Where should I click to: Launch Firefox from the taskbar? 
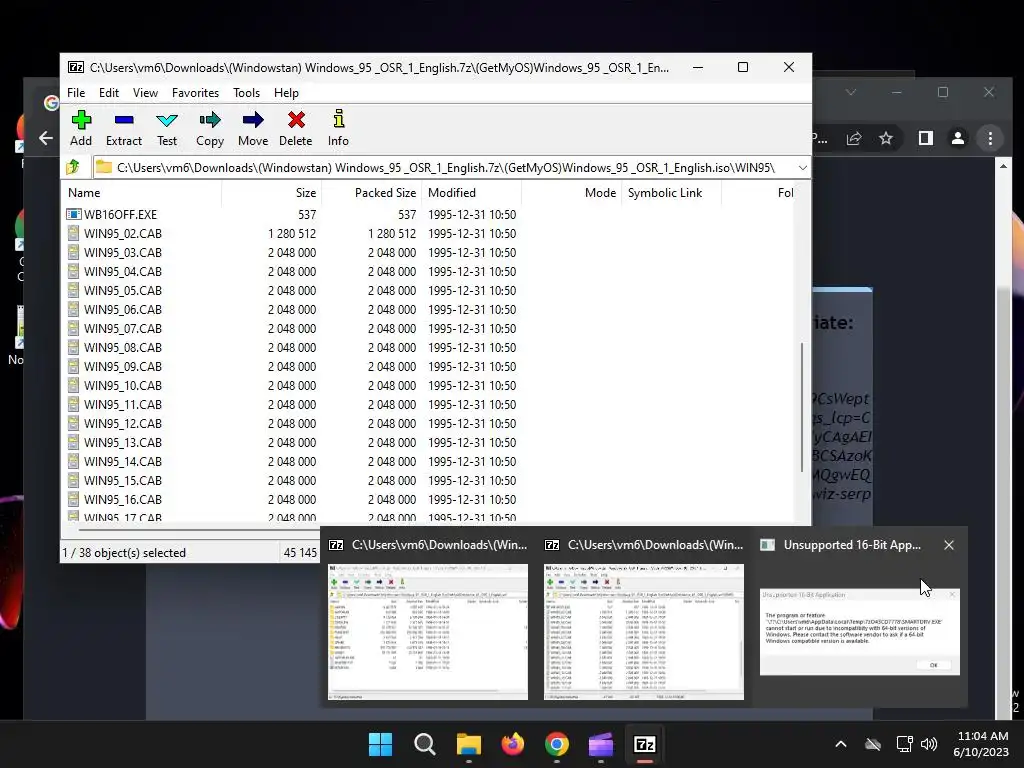point(513,744)
